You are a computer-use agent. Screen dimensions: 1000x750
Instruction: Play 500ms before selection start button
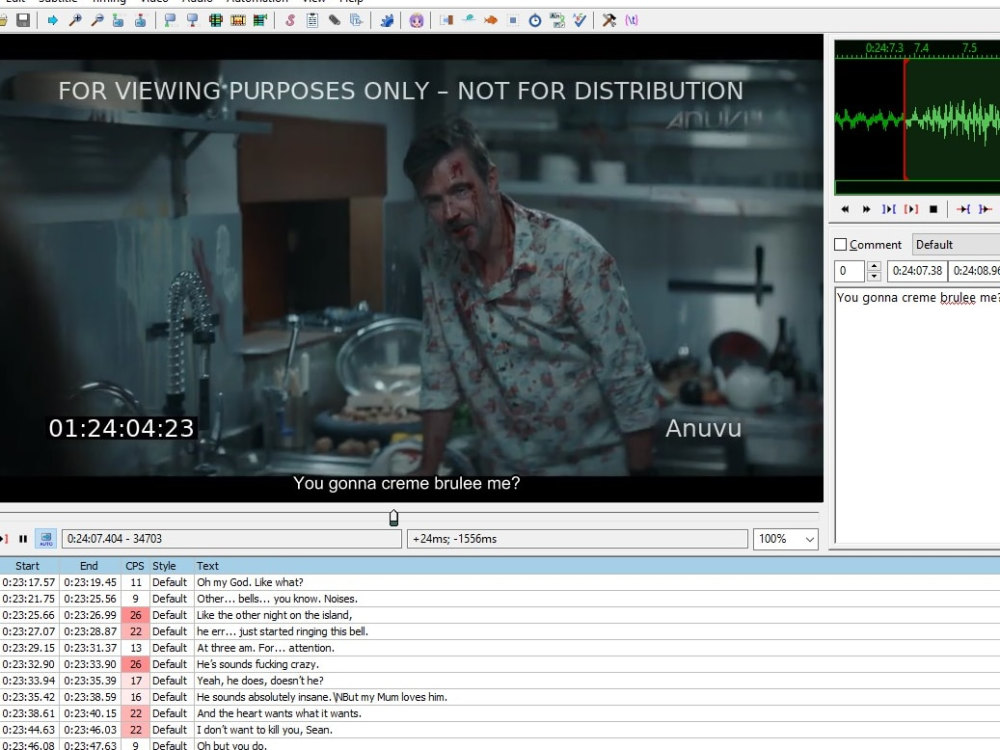(x=963, y=209)
